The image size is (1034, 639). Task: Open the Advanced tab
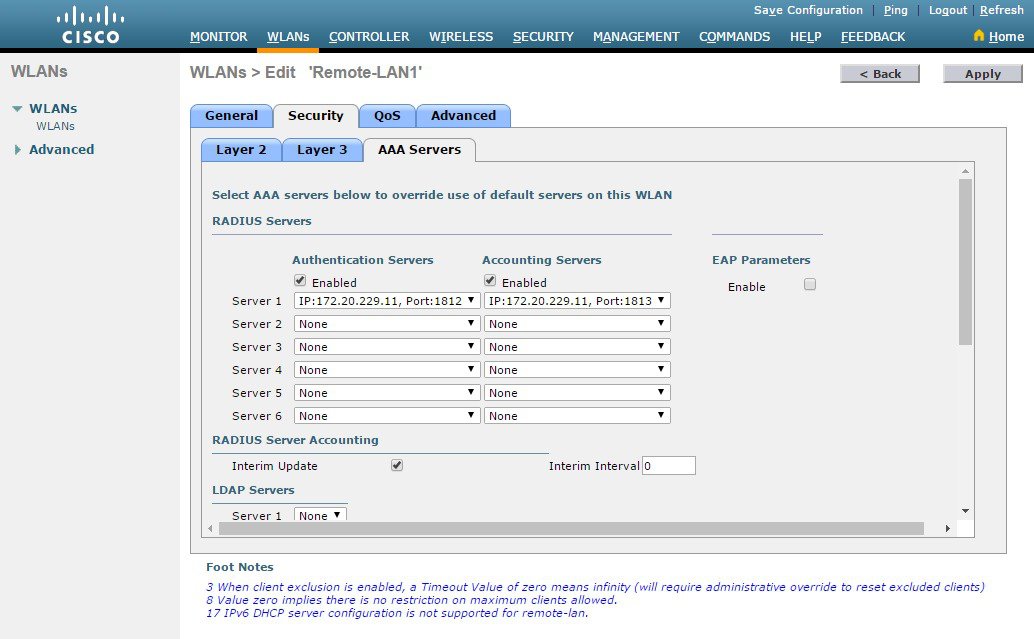pos(464,116)
